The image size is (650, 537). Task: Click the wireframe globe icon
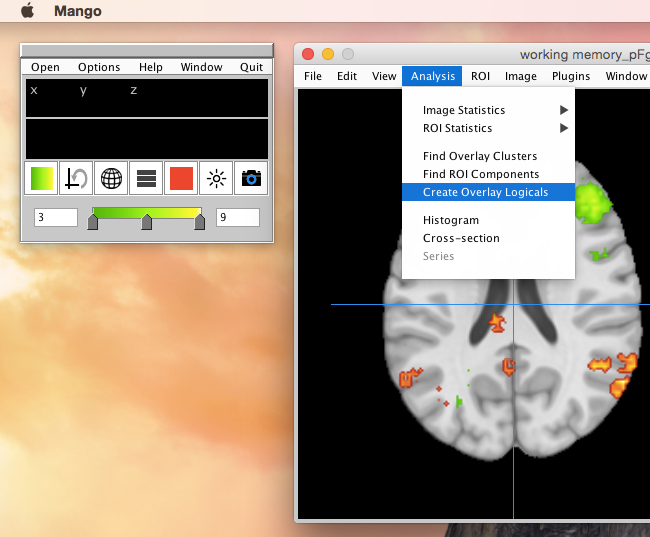[x=112, y=178]
